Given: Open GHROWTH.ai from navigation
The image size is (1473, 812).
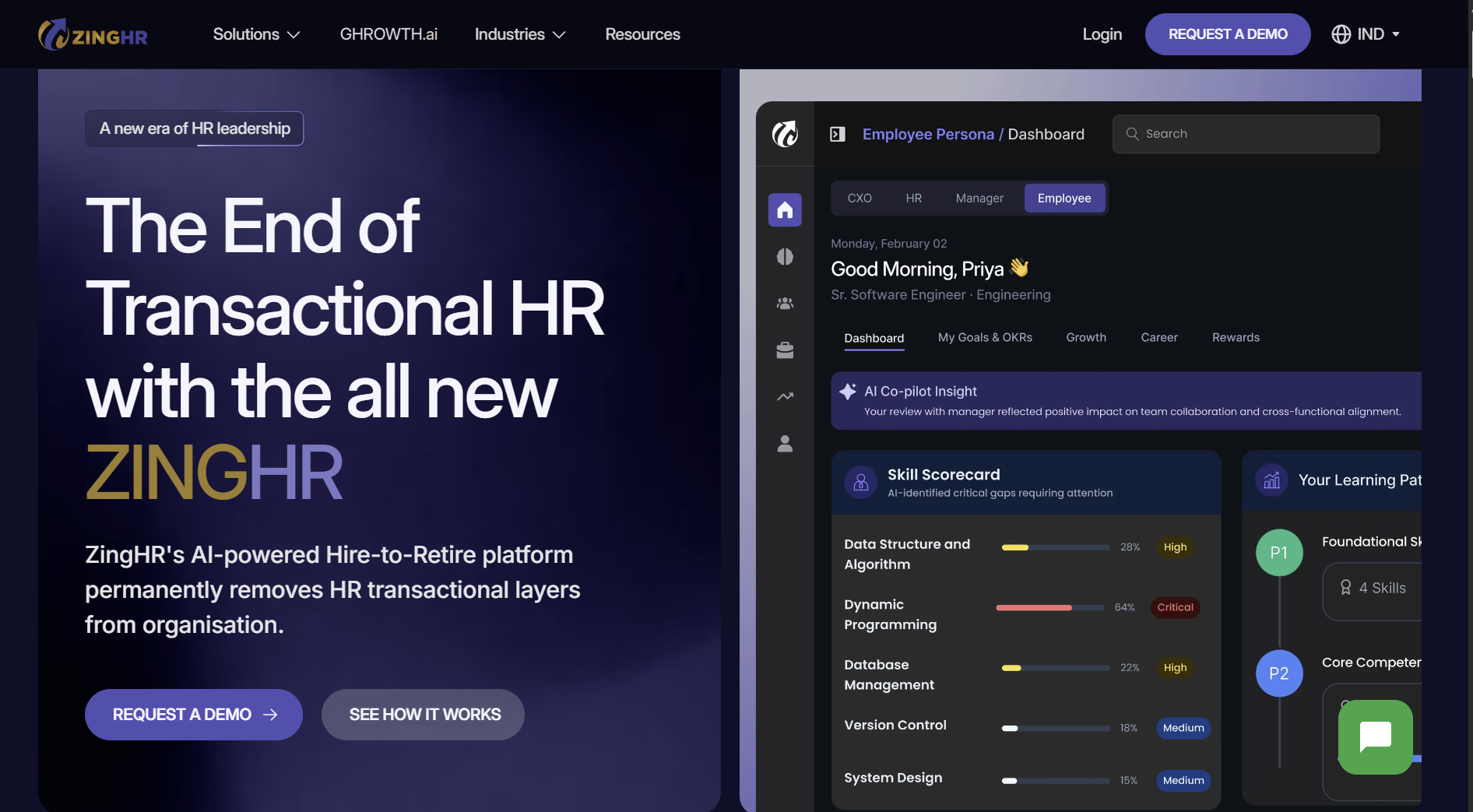Looking at the screenshot, I should click(388, 34).
